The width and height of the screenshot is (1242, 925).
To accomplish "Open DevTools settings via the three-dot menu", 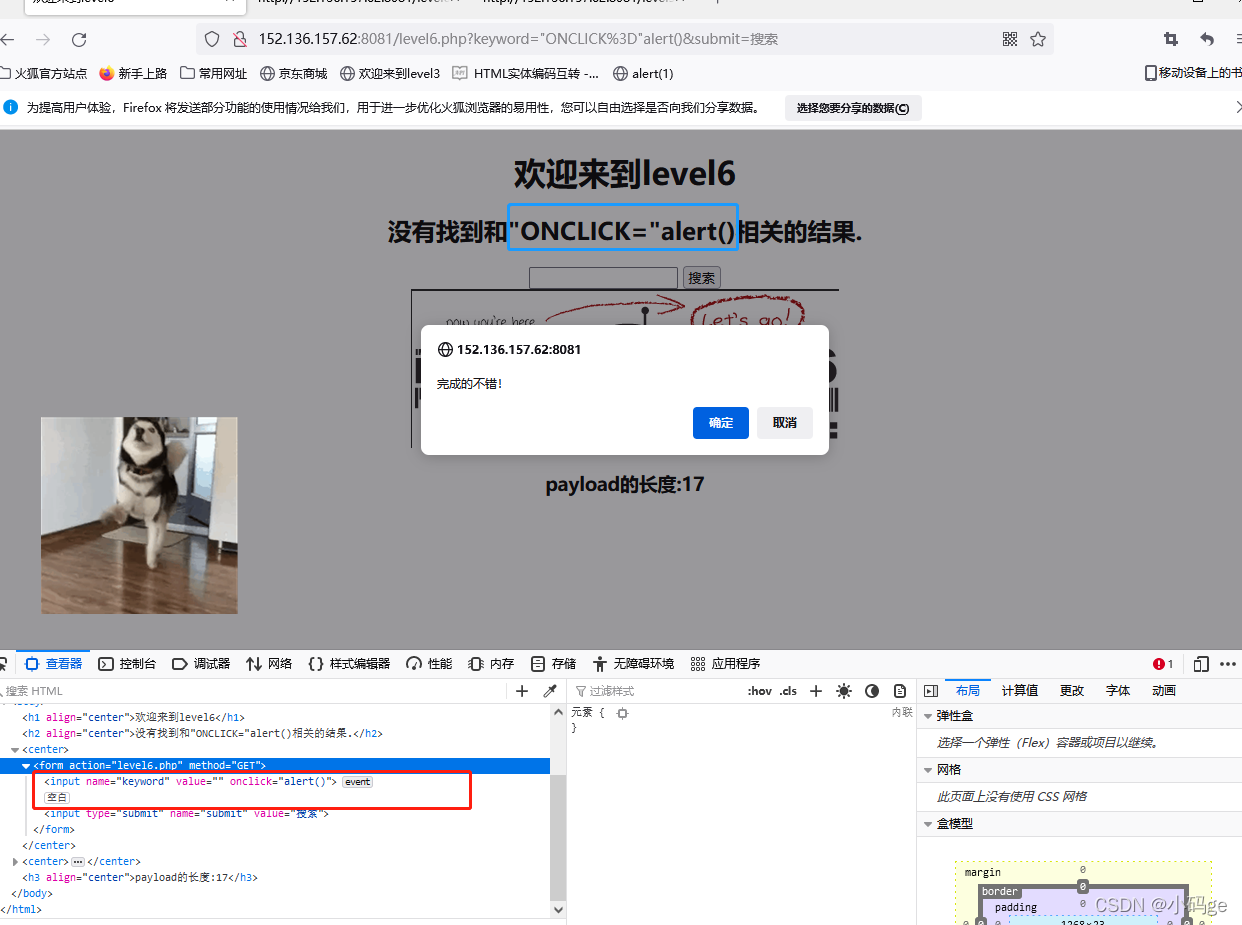I will click(x=1228, y=663).
